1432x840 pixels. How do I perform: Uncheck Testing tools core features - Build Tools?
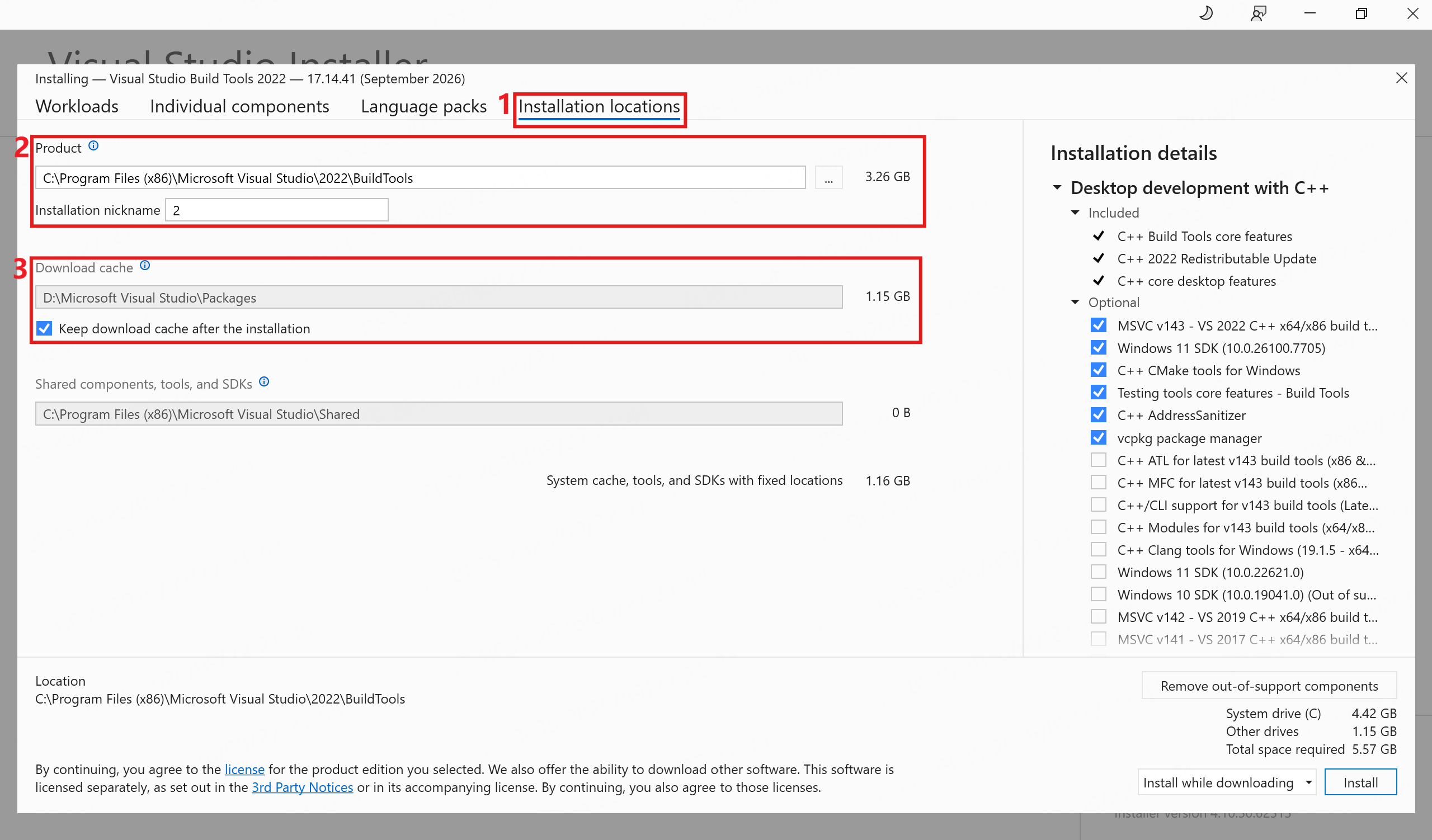tap(1099, 393)
